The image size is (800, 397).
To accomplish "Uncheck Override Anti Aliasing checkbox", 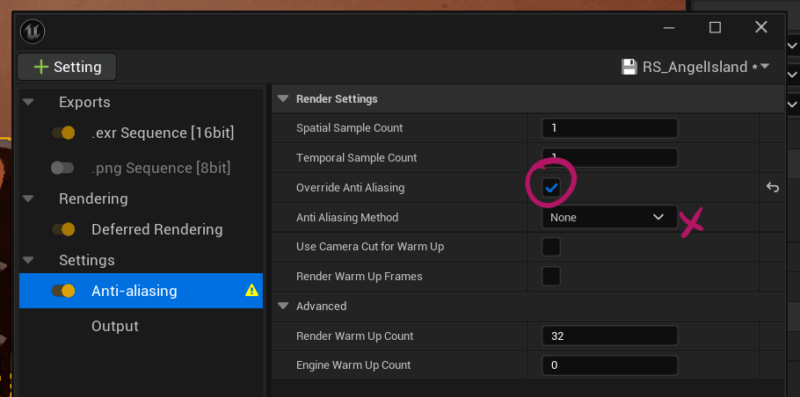I will (x=551, y=188).
